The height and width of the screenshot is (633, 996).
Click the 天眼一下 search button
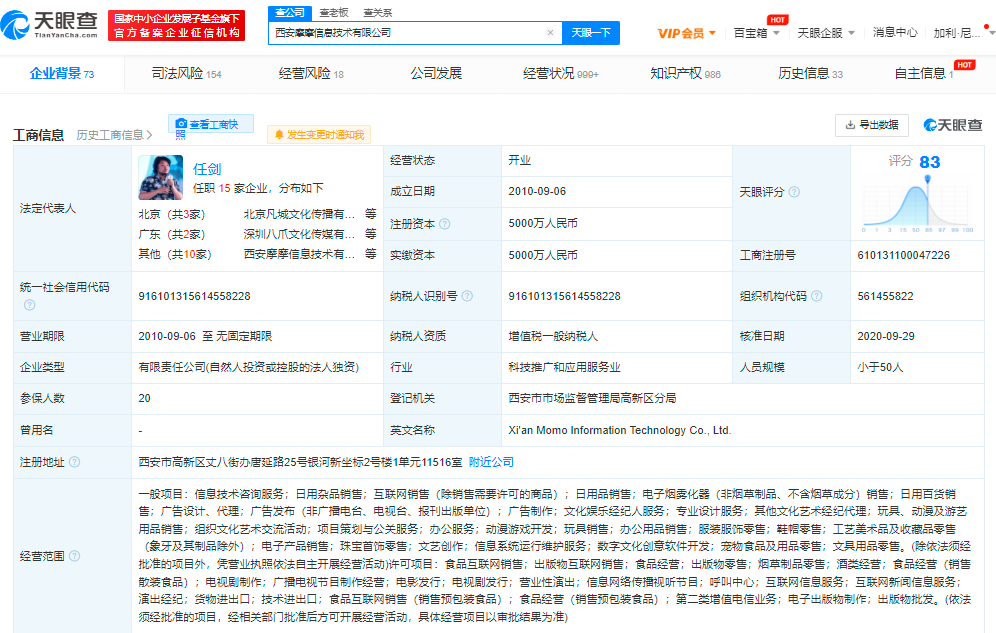point(591,32)
